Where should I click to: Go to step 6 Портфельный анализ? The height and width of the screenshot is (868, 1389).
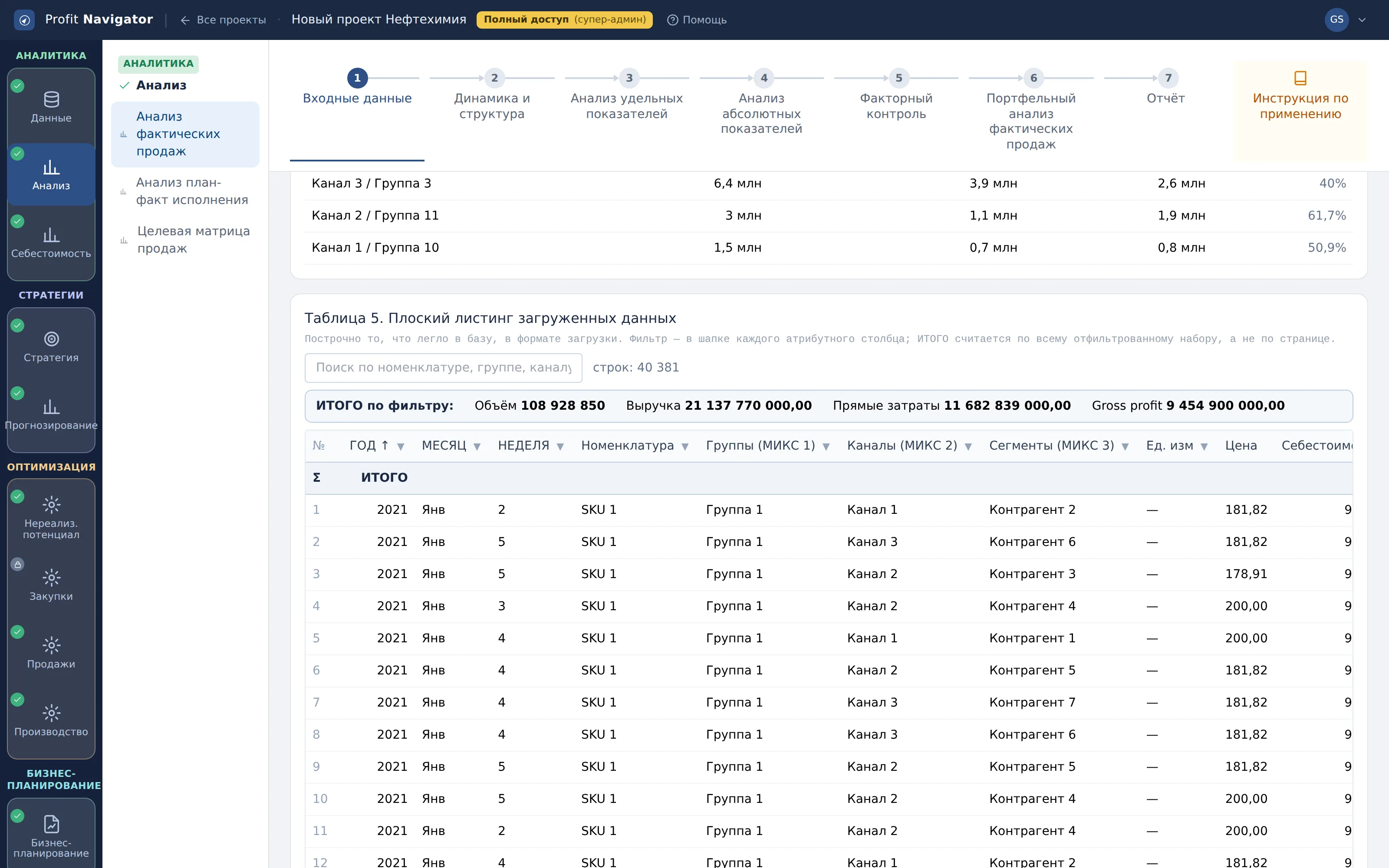coord(1031,111)
